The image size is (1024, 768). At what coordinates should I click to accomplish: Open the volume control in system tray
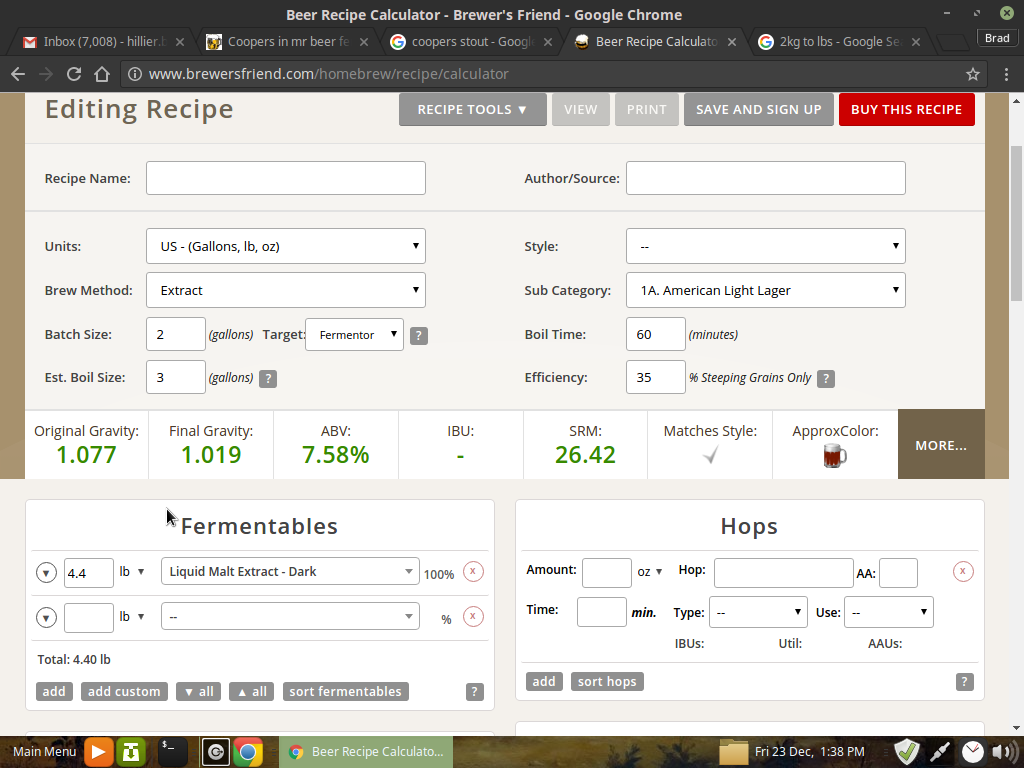1004,752
